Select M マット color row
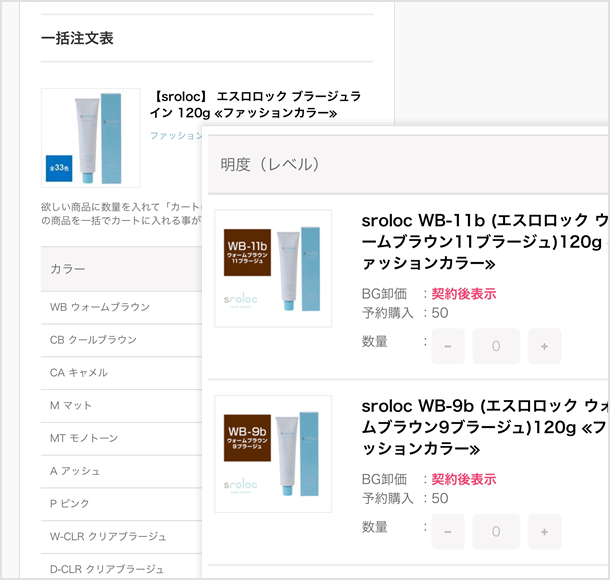The width and height of the screenshot is (610, 580). 72,405
